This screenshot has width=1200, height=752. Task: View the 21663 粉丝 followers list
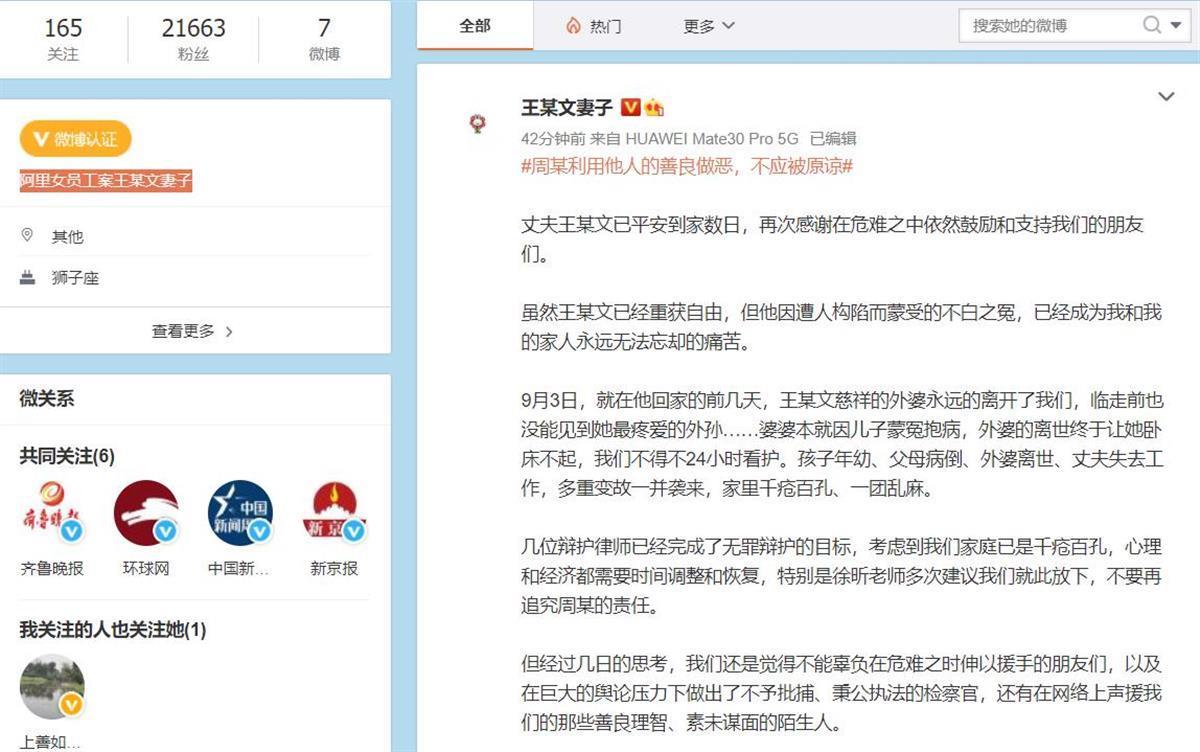[x=193, y=39]
